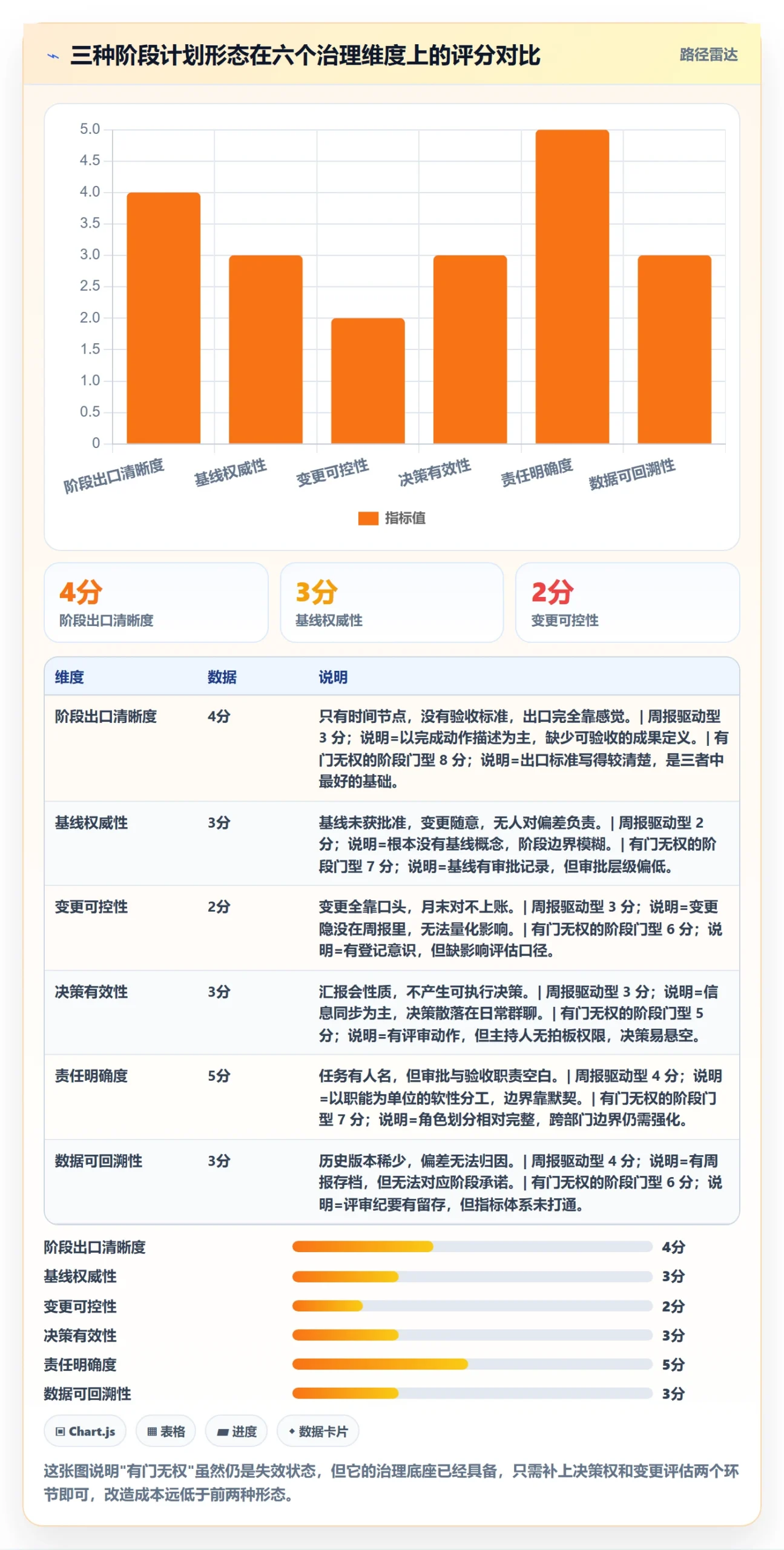The image size is (784, 1550).
Task: Click the 数据卡片 tag chip
Action: pyautogui.click(x=318, y=1431)
